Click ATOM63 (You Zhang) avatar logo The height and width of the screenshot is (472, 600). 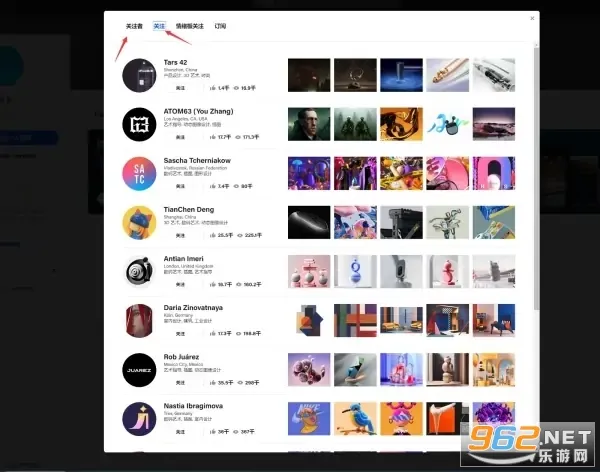click(x=139, y=125)
